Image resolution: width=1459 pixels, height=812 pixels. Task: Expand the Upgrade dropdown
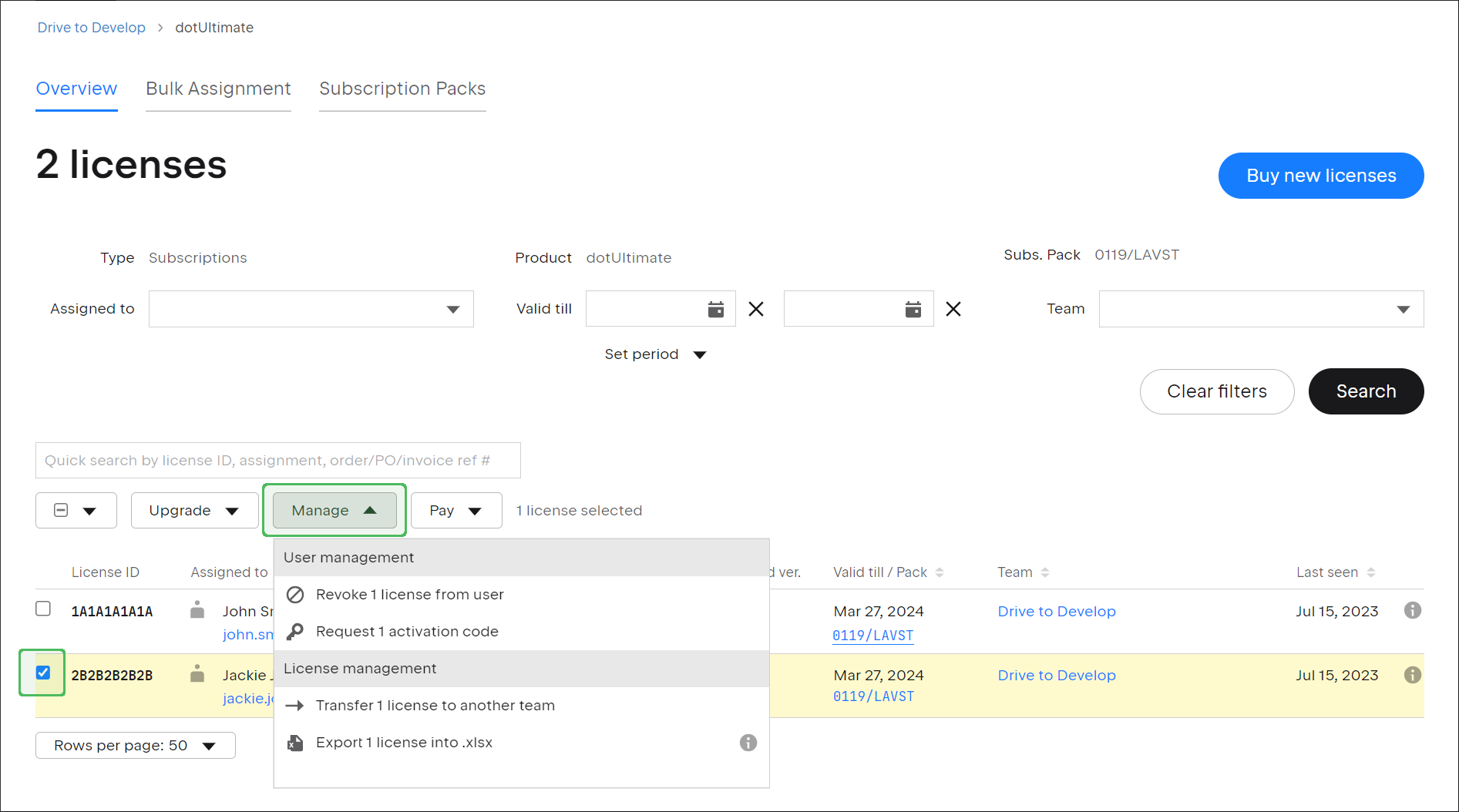[194, 510]
